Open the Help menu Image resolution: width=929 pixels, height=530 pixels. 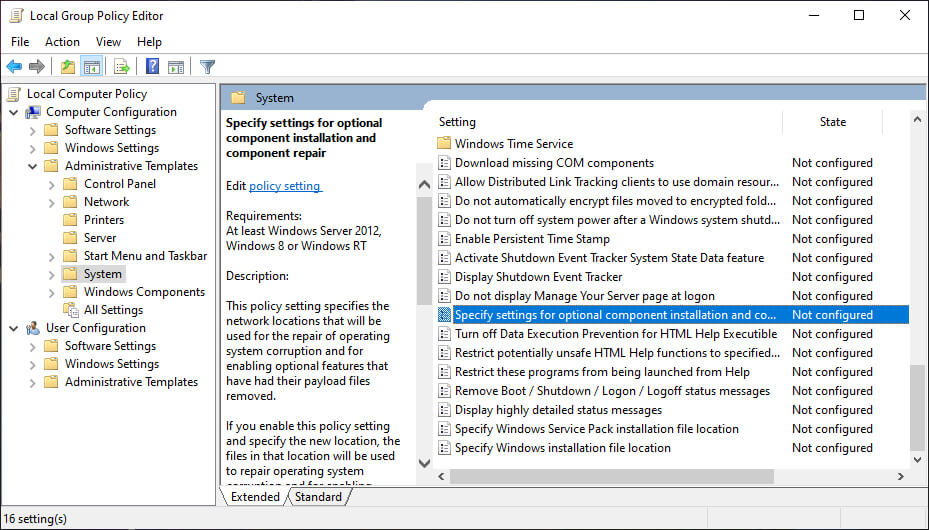pos(149,42)
